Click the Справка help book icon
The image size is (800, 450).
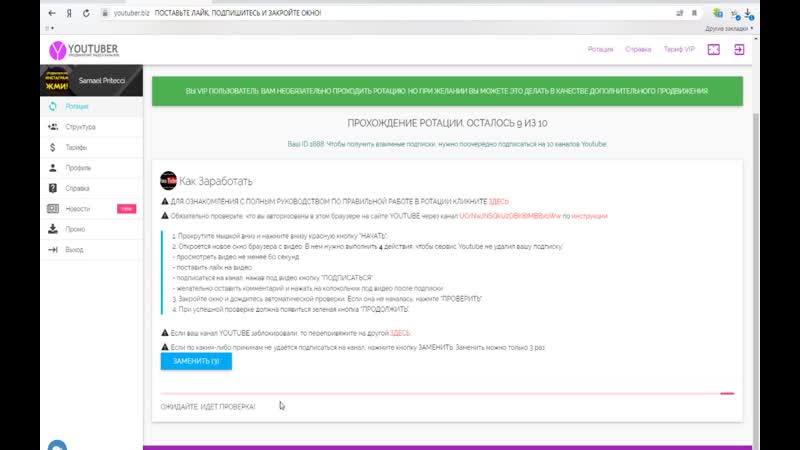click(x=53, y=188)
